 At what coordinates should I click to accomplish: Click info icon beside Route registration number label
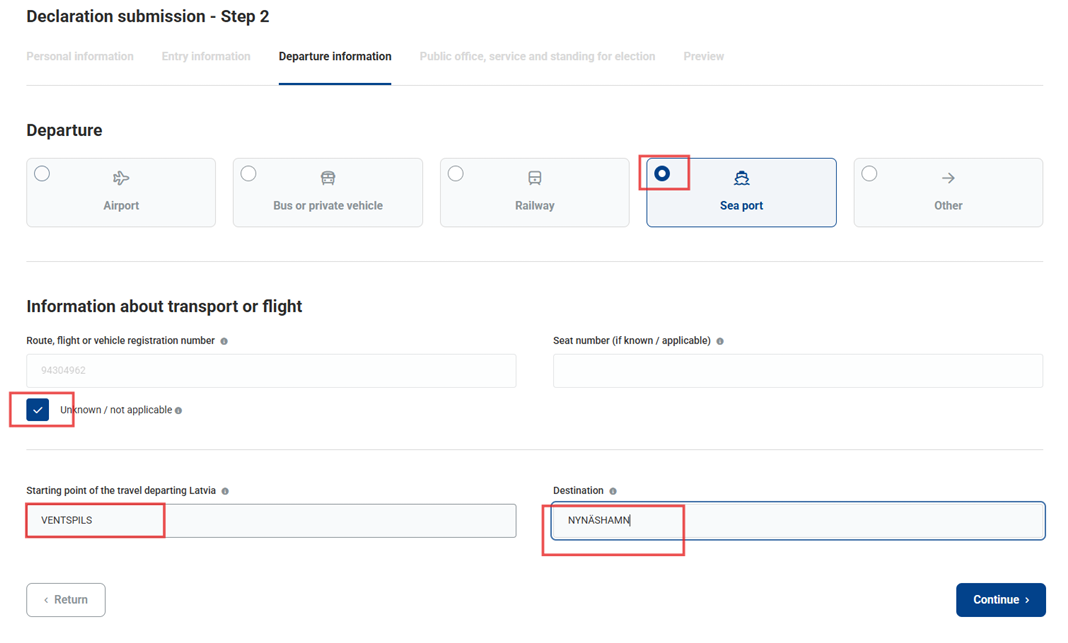pos(224,341)
